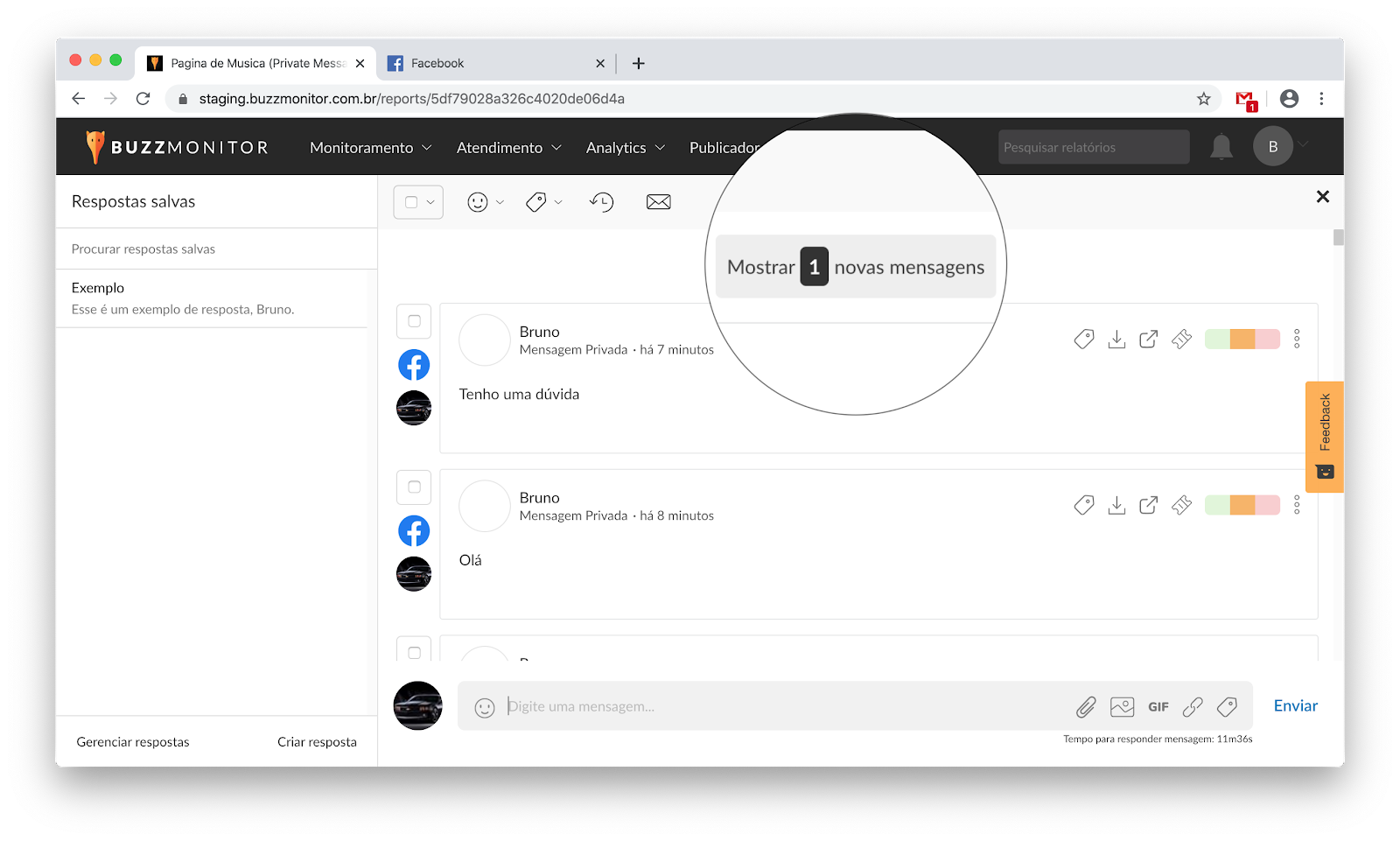The image size is (1400, 841).
Task: Open the history clock icon in toolbar
Action: click(601, 202)
